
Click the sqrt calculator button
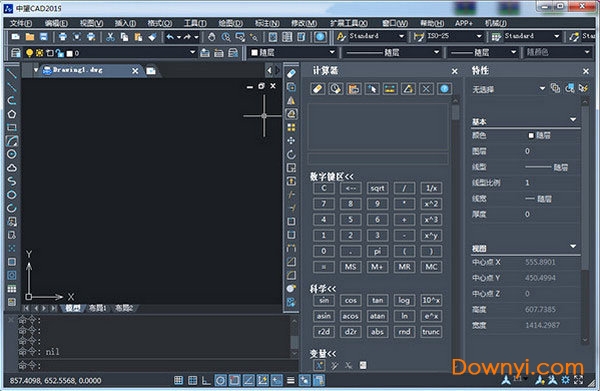(377, 188)
